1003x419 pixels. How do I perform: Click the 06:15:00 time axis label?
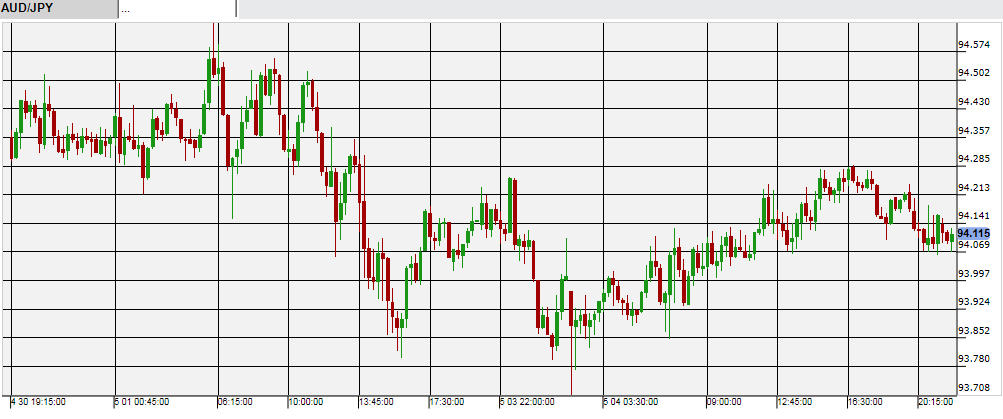point(235,402)
